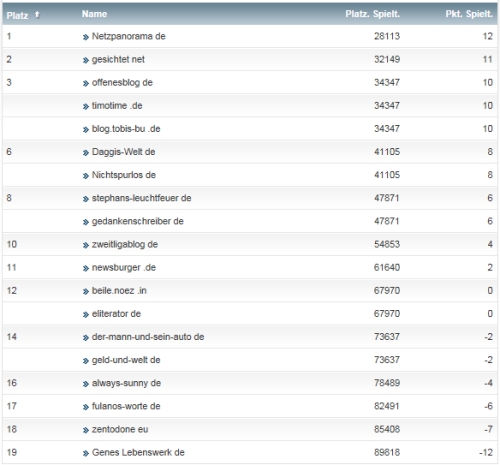Open the gesichtet net link
The image size is (500, 465).
click(x=118, y=59)
